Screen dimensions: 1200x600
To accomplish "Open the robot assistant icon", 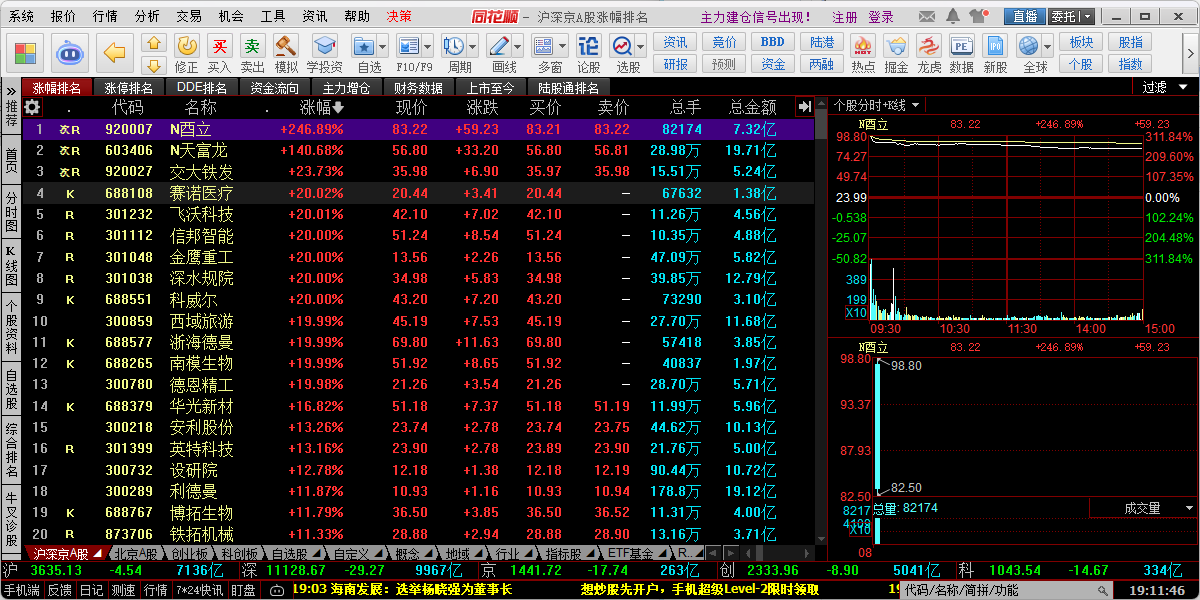I will point(70,52).
